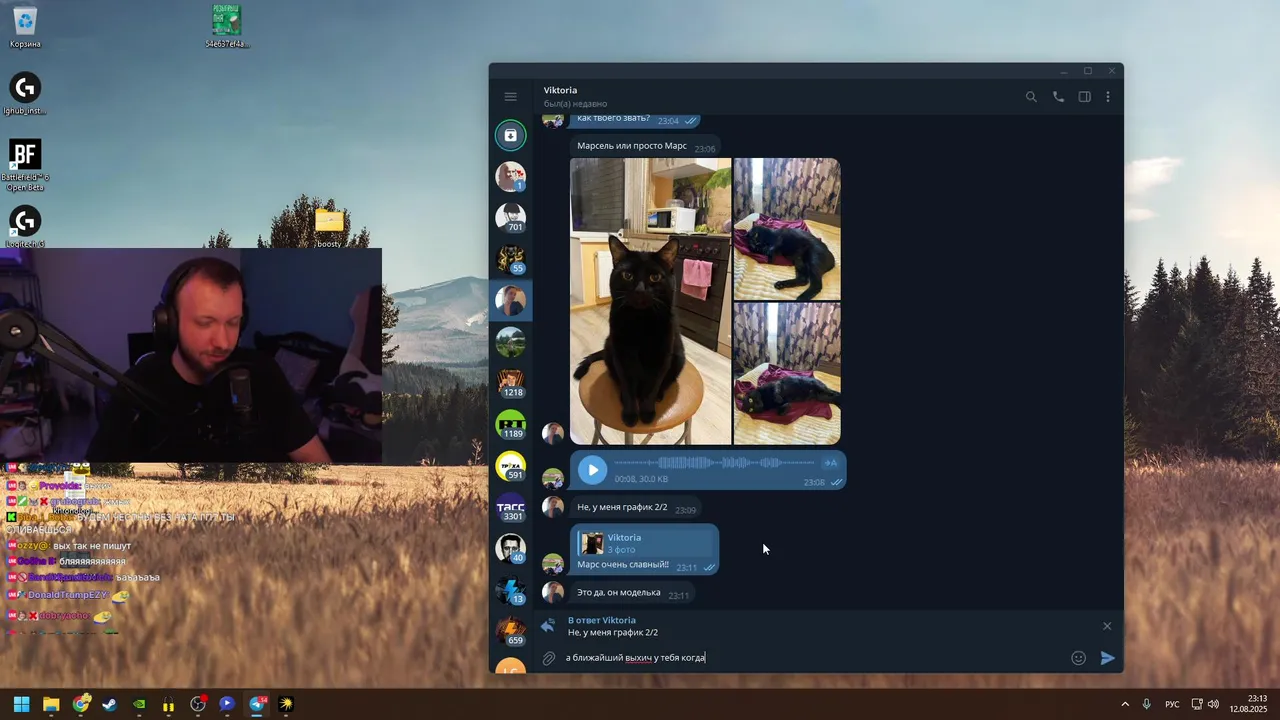The image size is (1280, 720).
Task: Click the Telegram taskbar icon
Action: click(257, 704)
